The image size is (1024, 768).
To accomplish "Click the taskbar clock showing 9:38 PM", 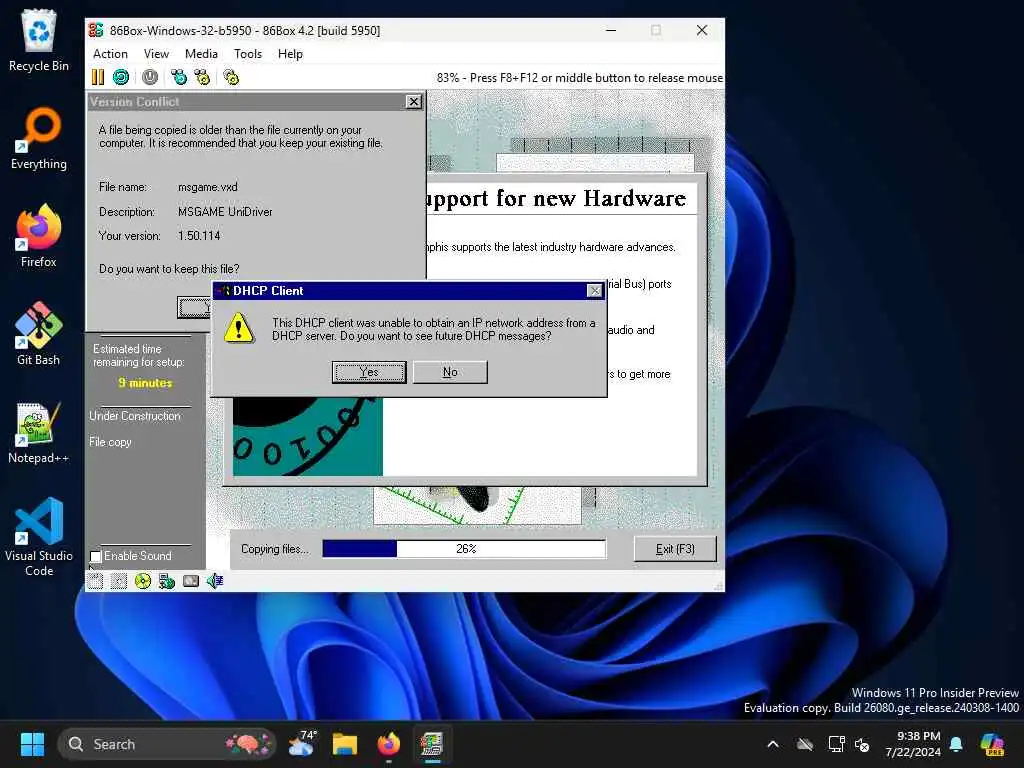I will (x=913, y=744).
